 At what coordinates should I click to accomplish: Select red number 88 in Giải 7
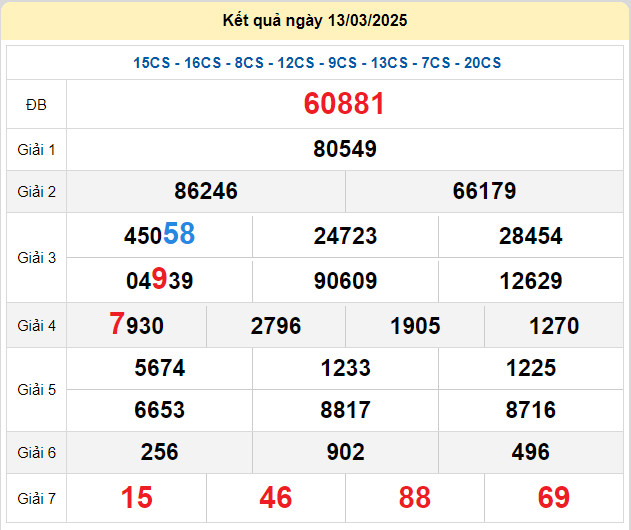pyautogui.click(x=415, y=497)
